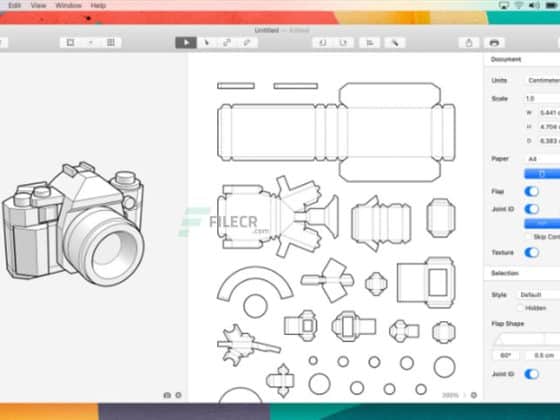Click the redo toolbar button
Screen dimensions: 560x420
point(343,43)
